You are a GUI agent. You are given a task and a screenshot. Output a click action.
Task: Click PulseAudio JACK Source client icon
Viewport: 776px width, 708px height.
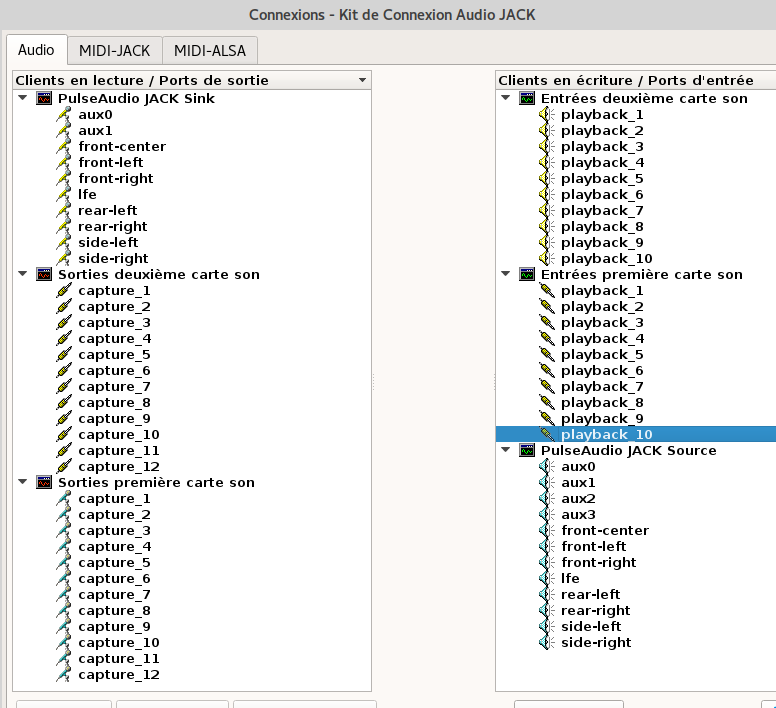click(x=527, y=451)
